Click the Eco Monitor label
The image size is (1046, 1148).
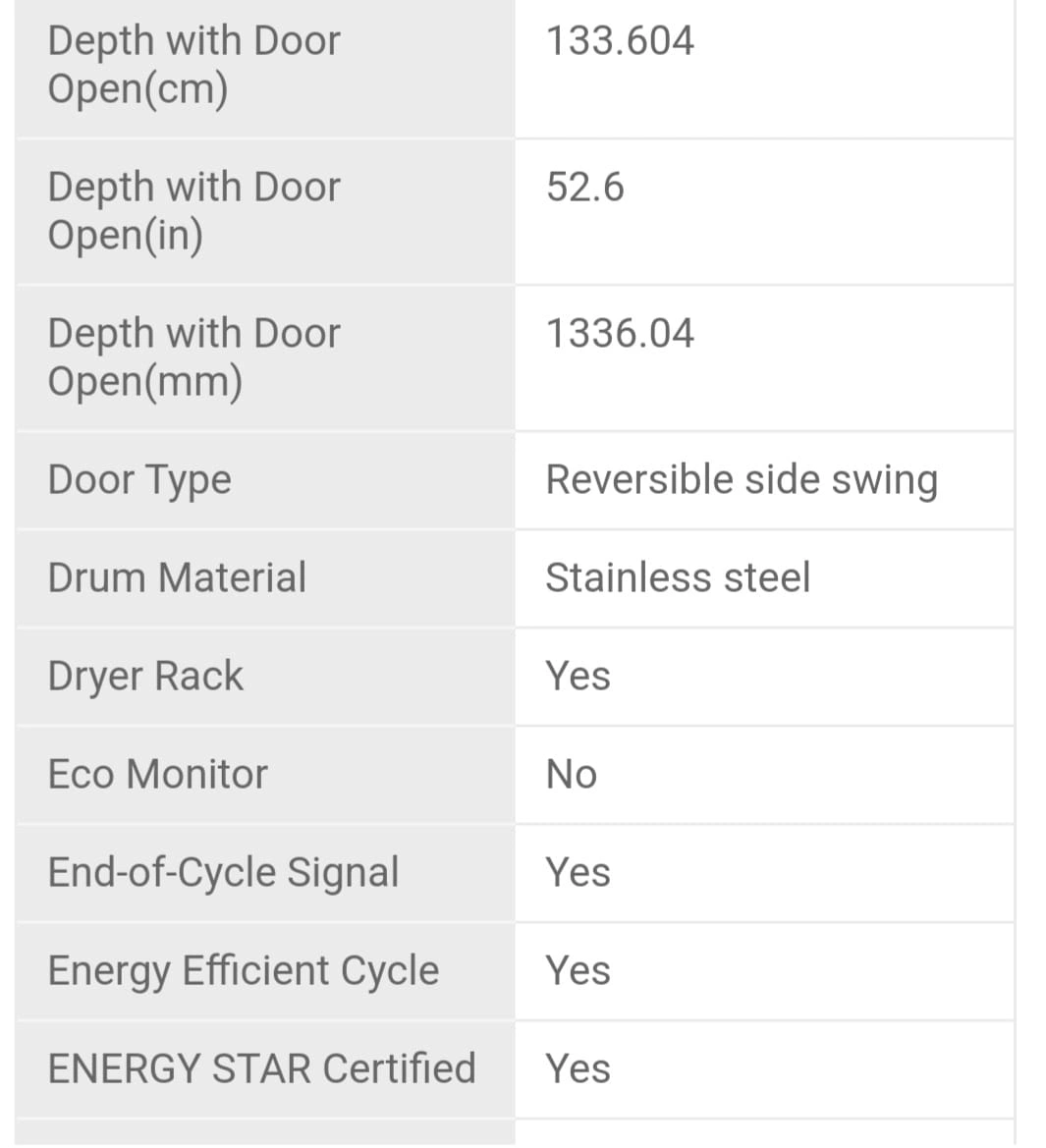[157, 774]
